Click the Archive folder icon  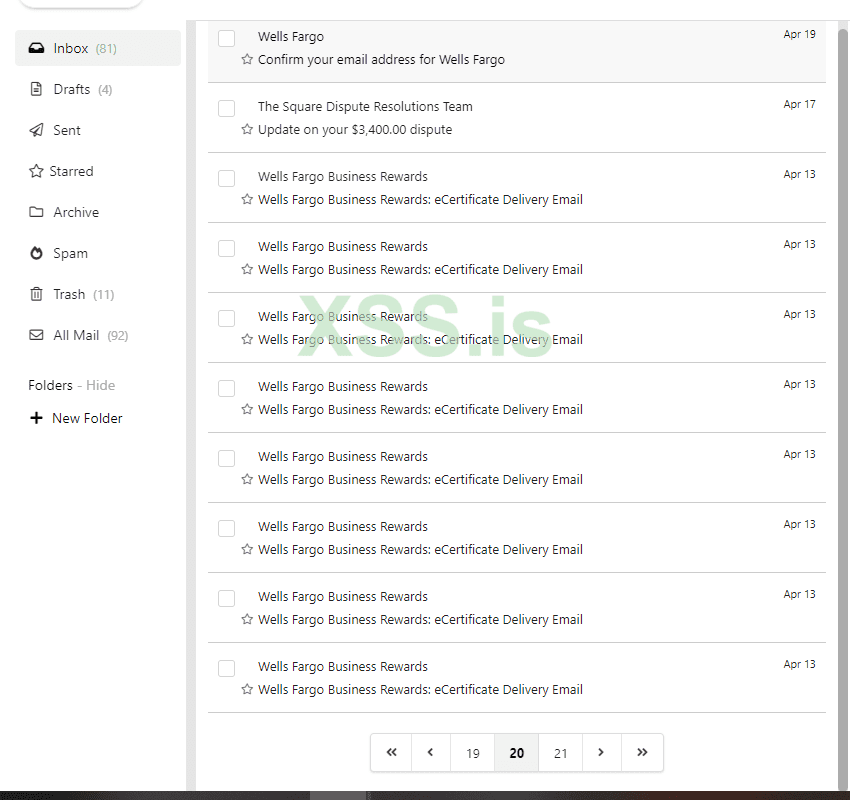(36, 212)
